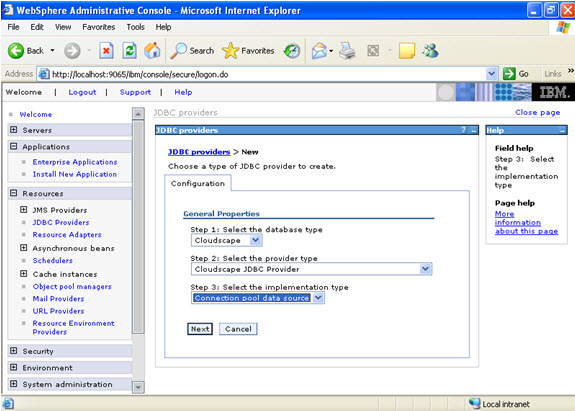Refresh the page with green arrows icon
This screenshot has width=575, height=411.
[129, 51]
